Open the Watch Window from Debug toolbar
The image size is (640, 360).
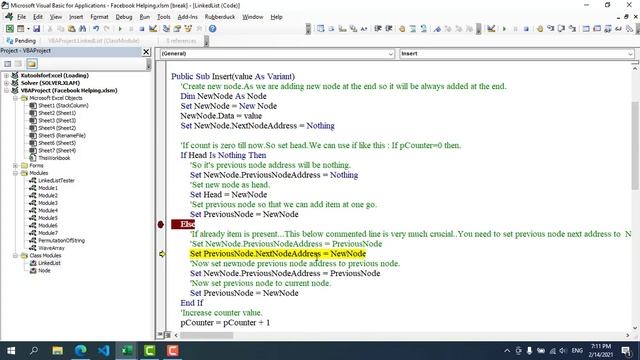pos(608,29)
